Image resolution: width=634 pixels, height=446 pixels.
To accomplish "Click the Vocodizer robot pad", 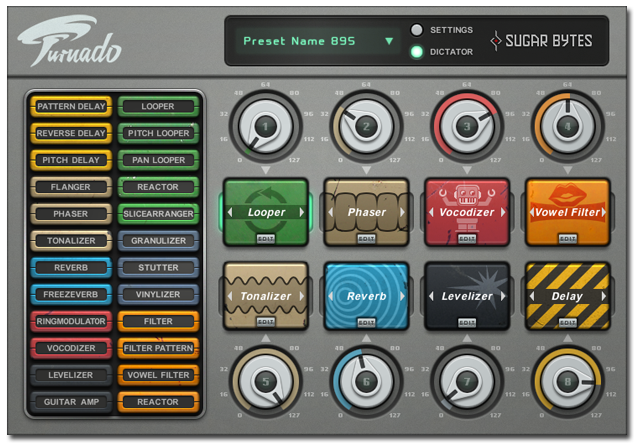I will [x=467, y=212].
